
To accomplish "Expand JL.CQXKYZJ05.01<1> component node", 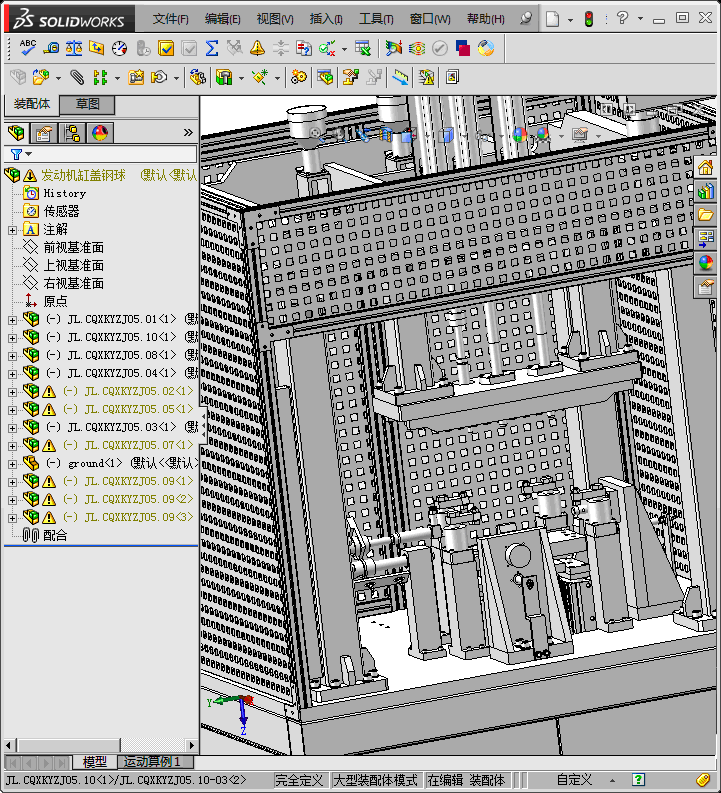I will [12, 320].
